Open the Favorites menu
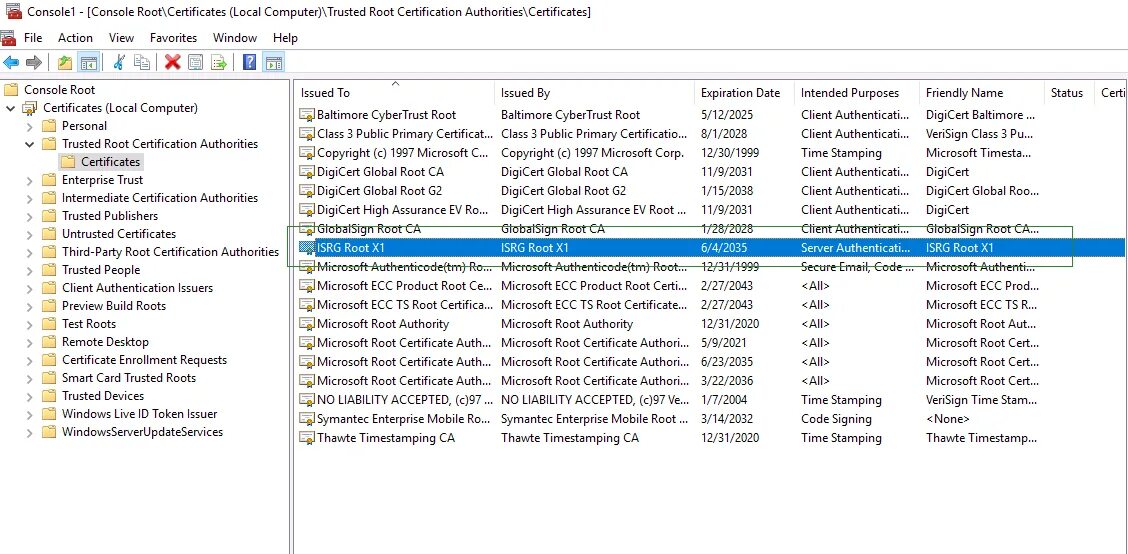 click(173, 37)
